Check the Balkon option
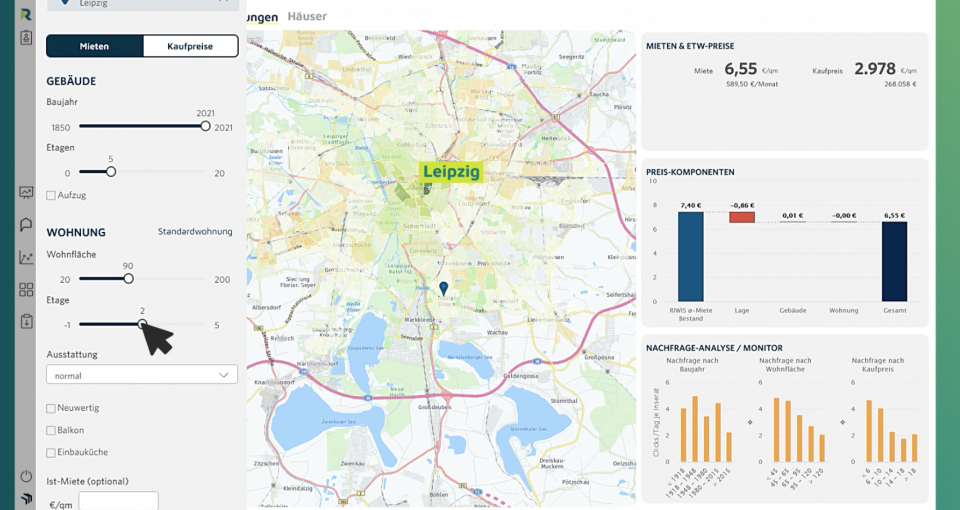Image resolution: width=960 pixels, height=510 pixels. pyautogui.click(x=51, y=430)
